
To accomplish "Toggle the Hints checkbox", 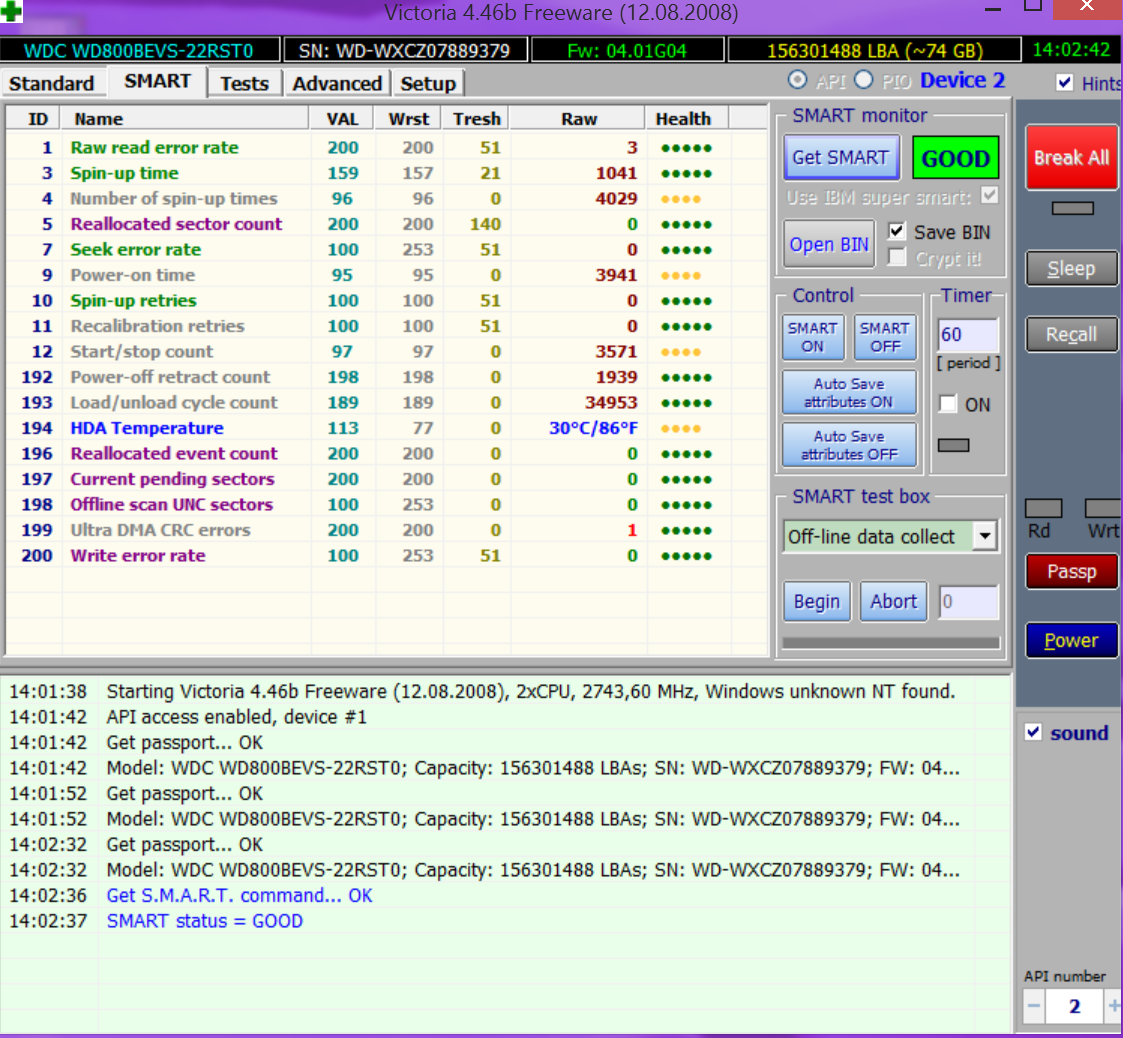I will click(x=1065, y=82).
